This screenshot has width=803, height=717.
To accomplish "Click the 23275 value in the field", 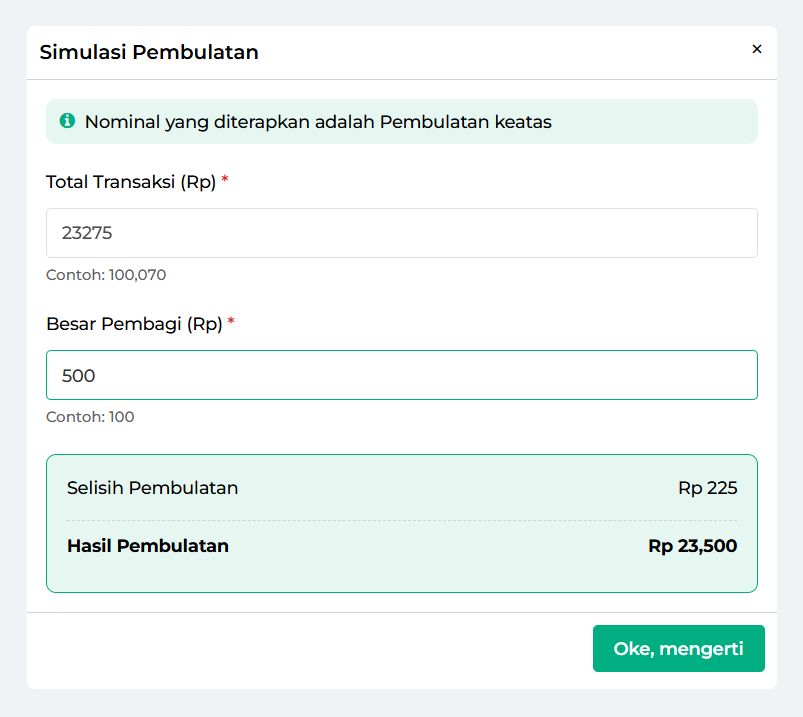I will (87, 234).
